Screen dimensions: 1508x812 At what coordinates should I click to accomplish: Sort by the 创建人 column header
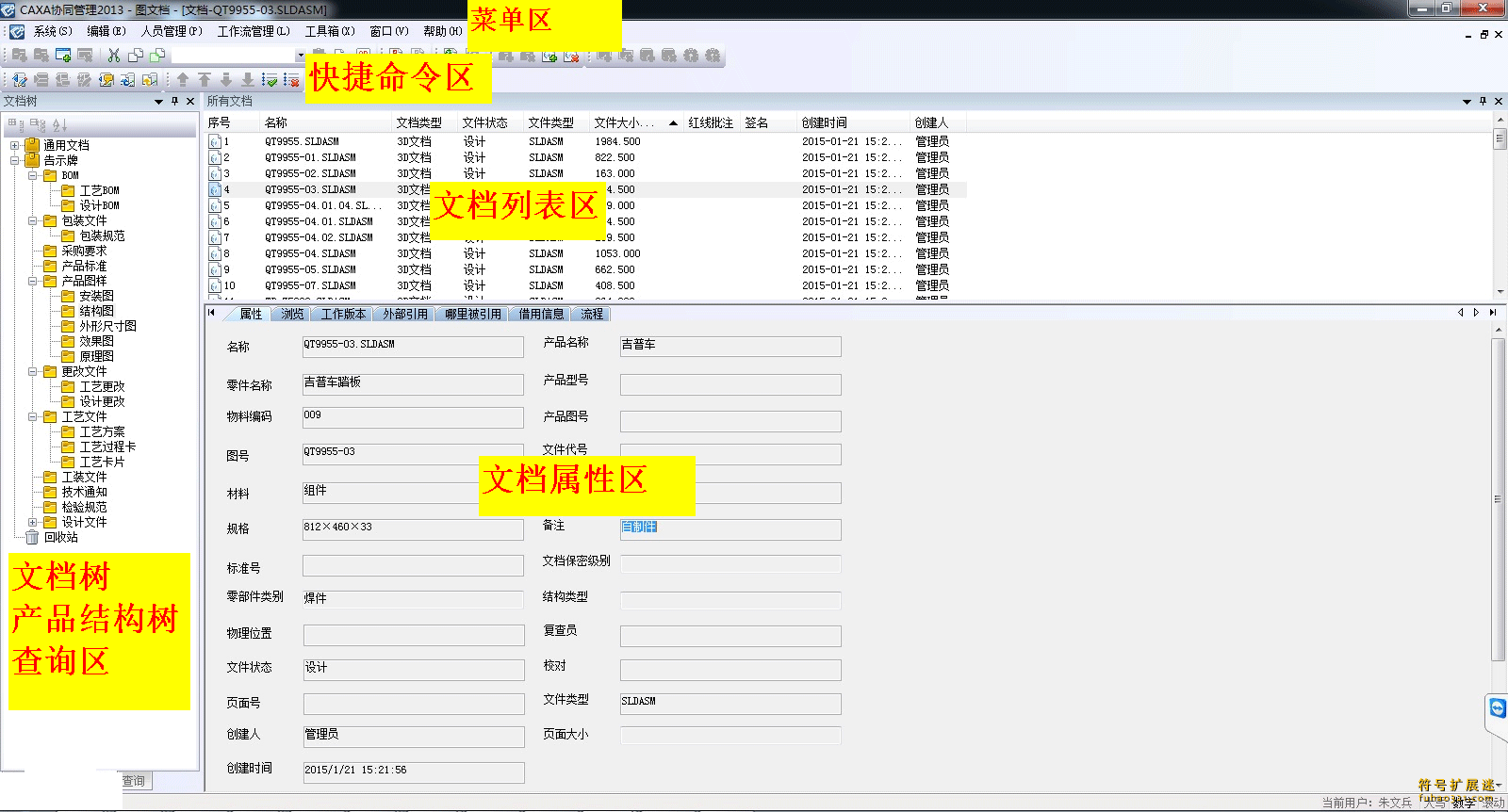(x=938, y=122)
